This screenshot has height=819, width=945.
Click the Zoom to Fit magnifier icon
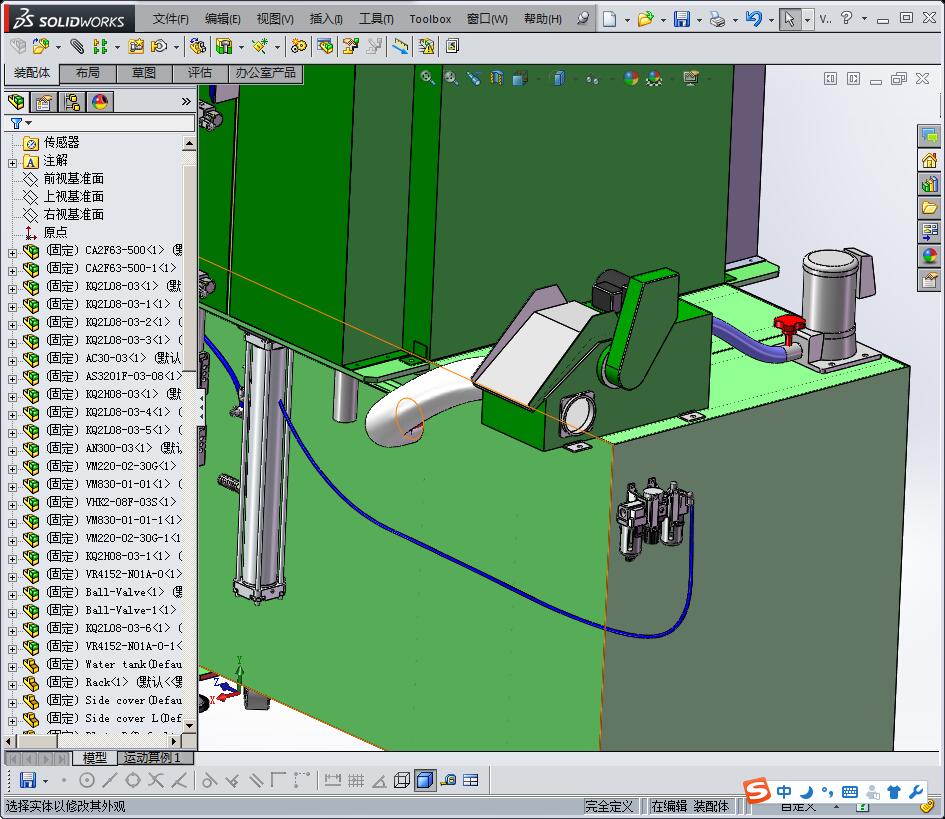click(428, 78)
